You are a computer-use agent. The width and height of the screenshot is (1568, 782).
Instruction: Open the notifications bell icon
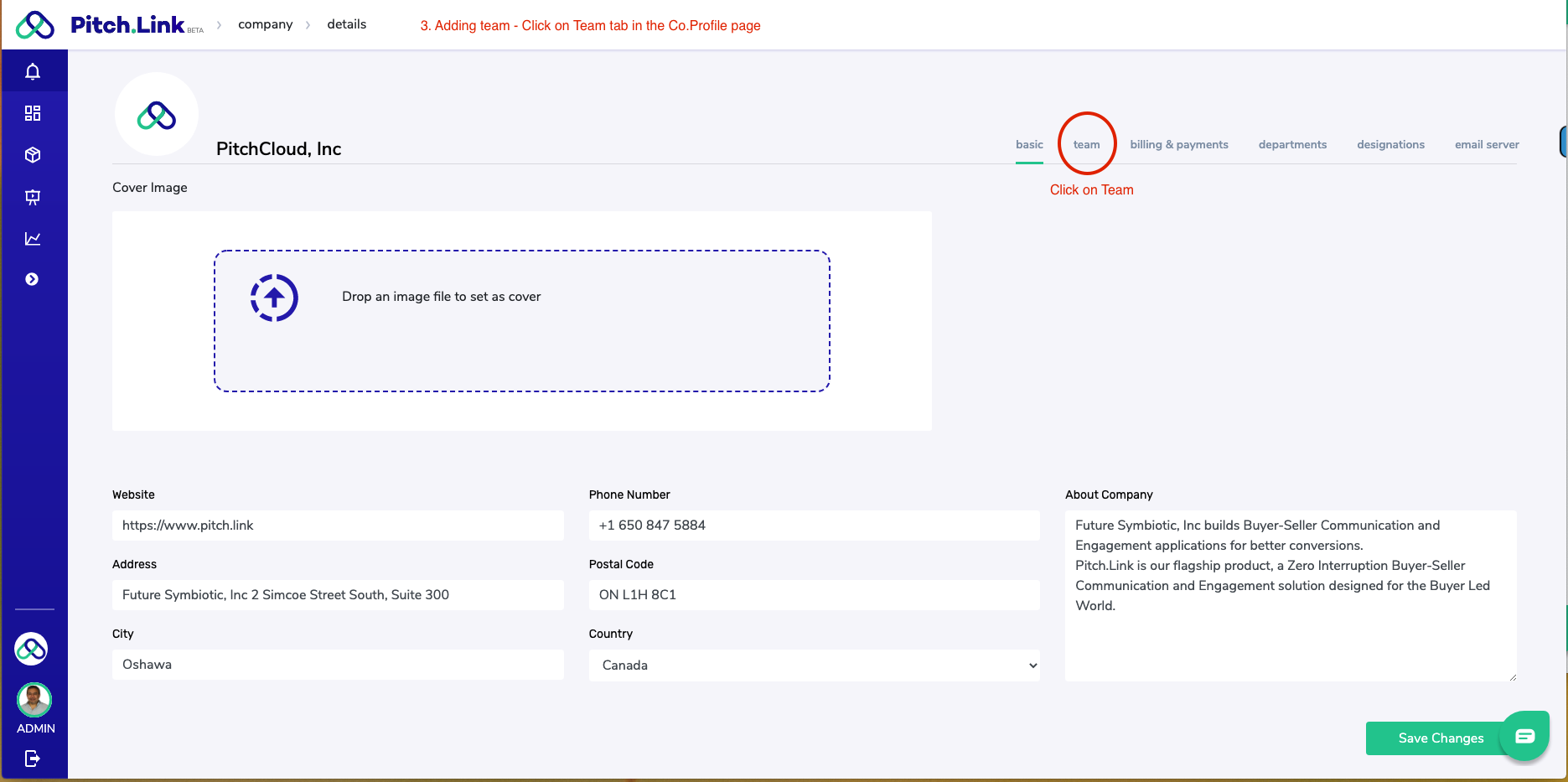[x=33, y=72]
